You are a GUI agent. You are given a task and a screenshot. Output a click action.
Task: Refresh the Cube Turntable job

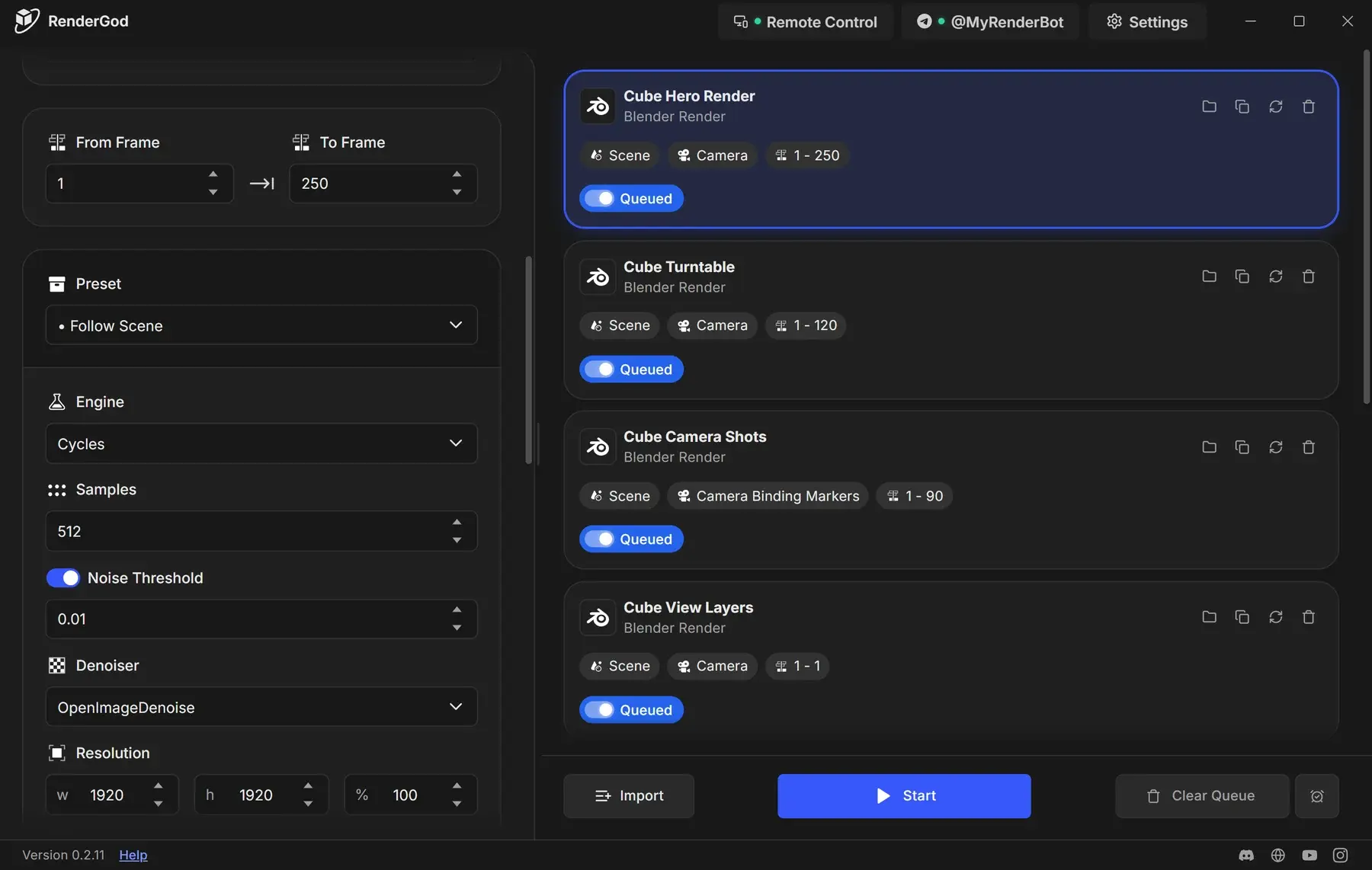pos(1275,277)
